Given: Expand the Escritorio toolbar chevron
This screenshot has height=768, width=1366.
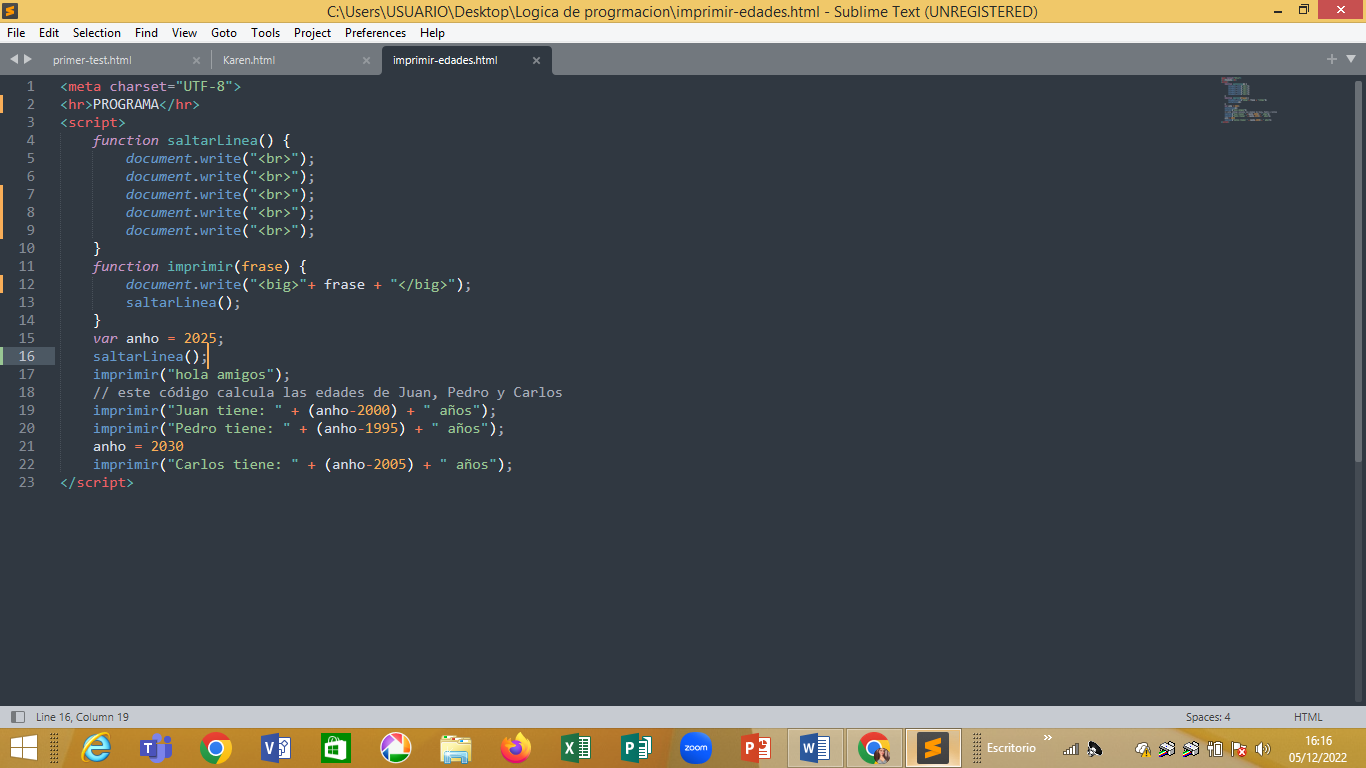Looking at the screenshot, I should pyautogui.click(x=1048, y=740).
